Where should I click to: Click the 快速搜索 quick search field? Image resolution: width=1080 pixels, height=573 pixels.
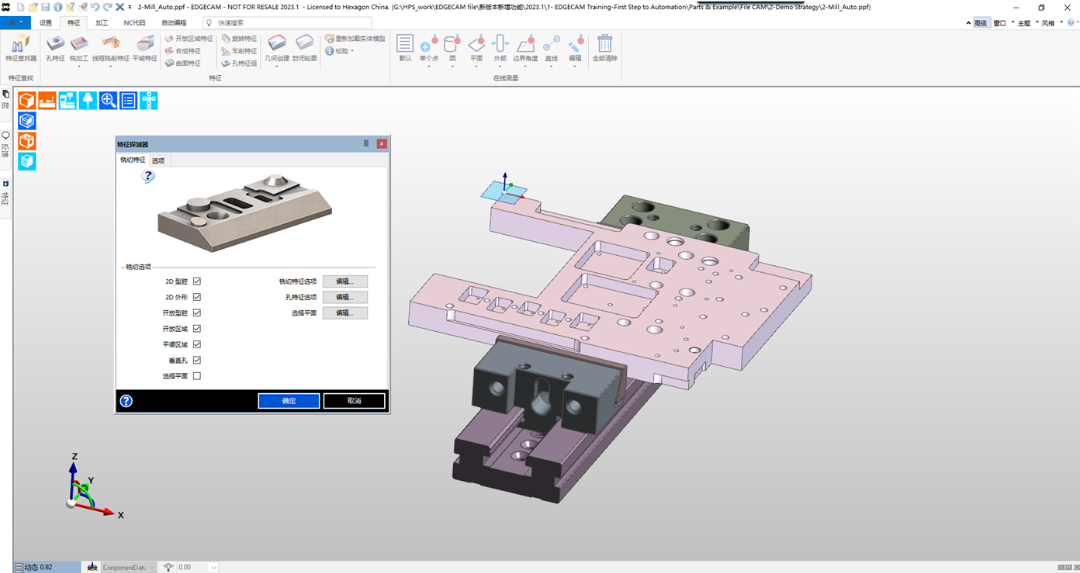[x=287, y=23]
